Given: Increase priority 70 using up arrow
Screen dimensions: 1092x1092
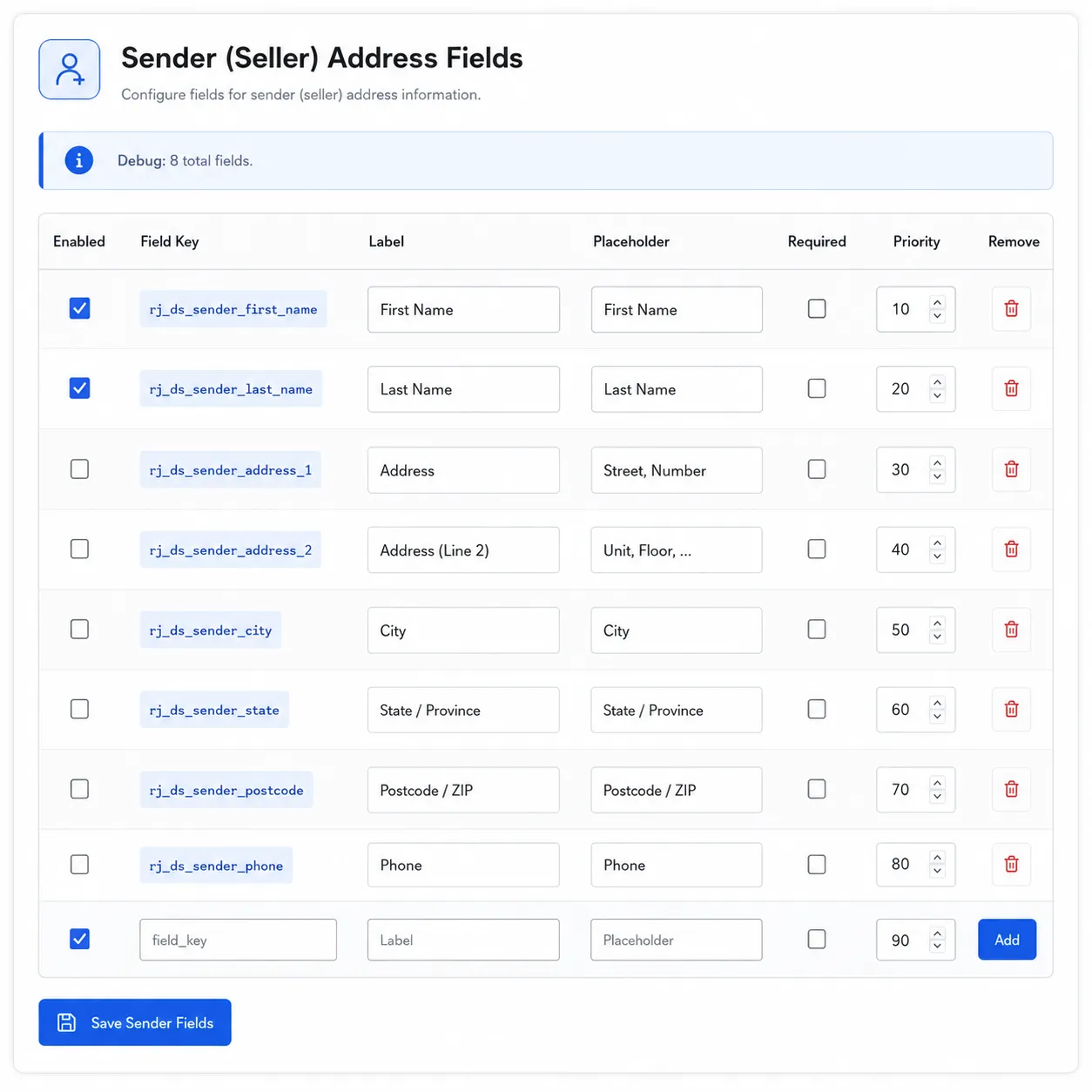Looking at the screenshot, I should tap(937, 783).
